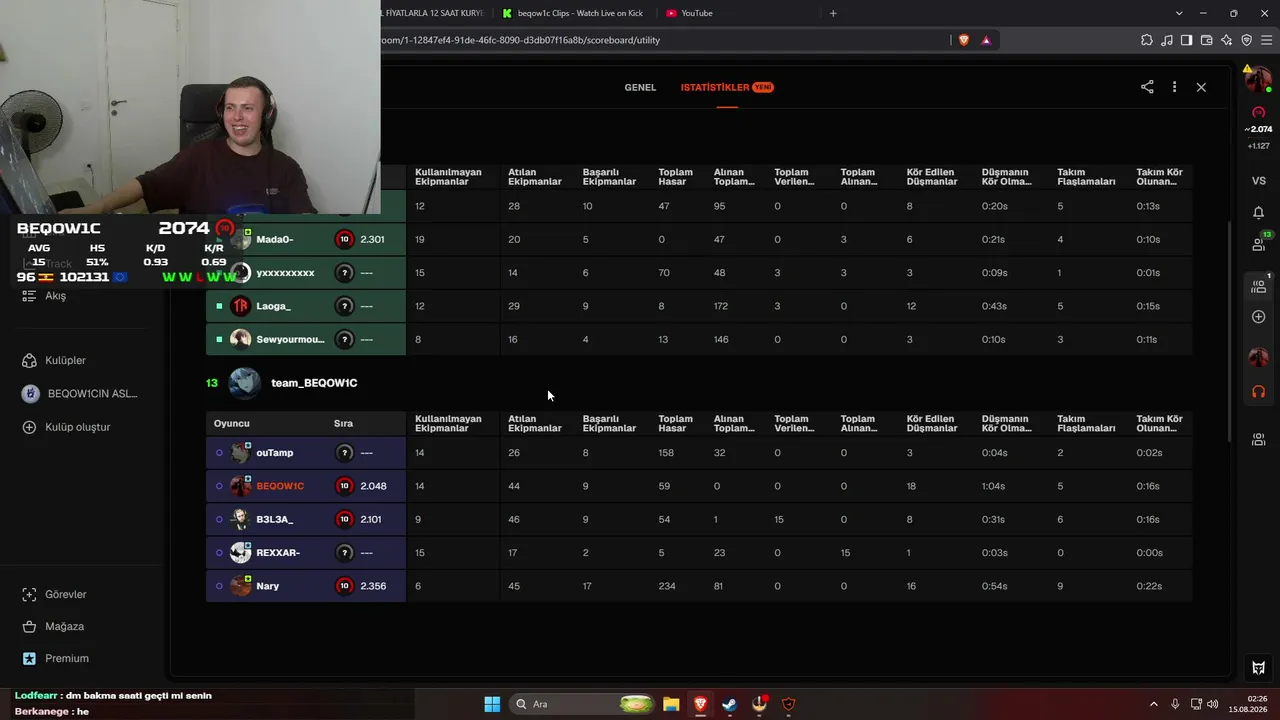Image resolution: width=1280 pixels, height=720 pixels.
Task: Sort team_BEQOW1C table by Toplam Hasar
Action: pyautogui.click(x=675, y=423)
